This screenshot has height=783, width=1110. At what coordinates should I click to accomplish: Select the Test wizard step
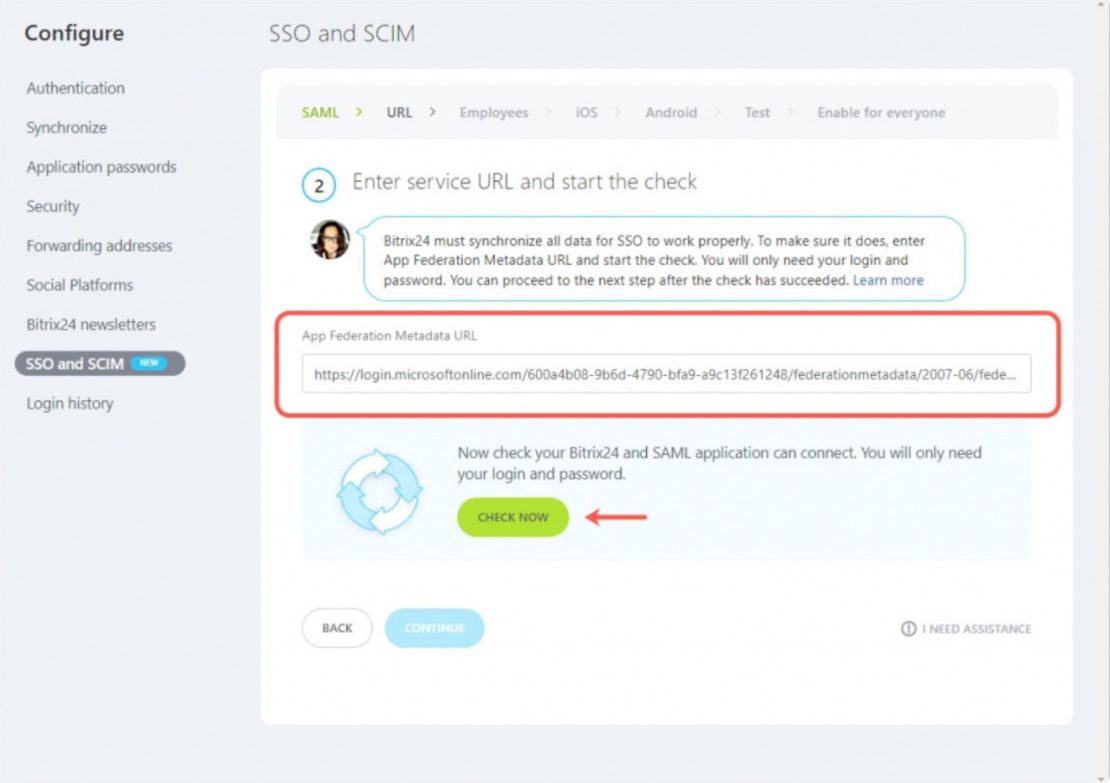757,113
